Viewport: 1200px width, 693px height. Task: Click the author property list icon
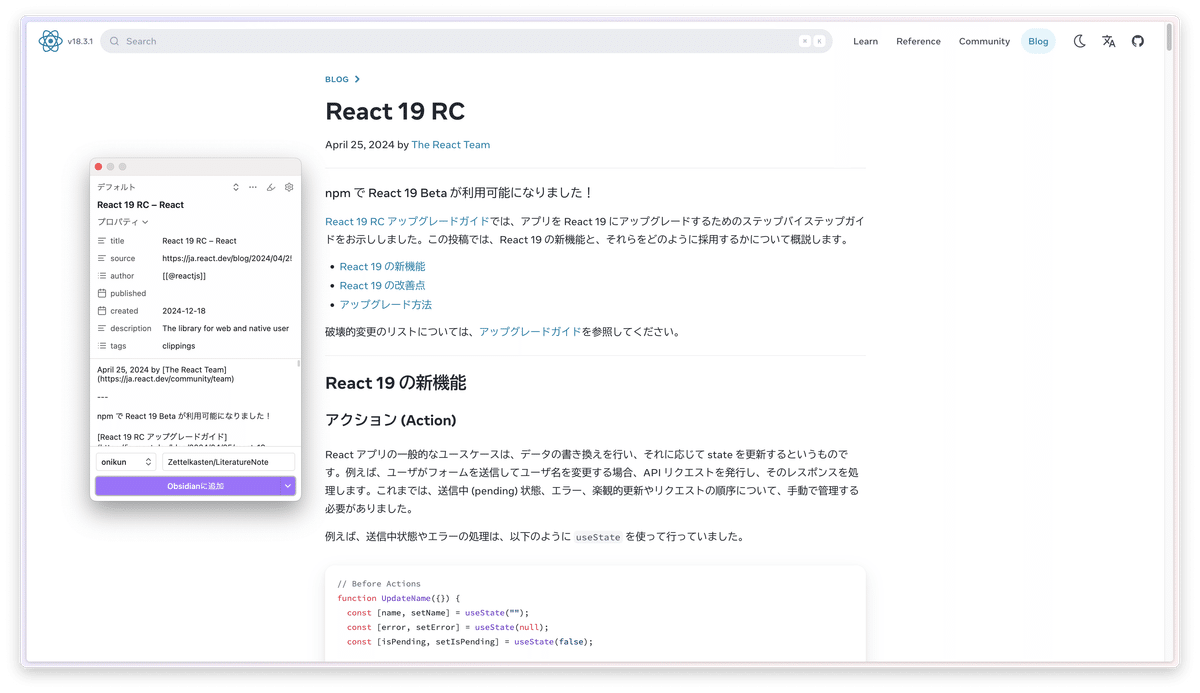tap(102, 276)
